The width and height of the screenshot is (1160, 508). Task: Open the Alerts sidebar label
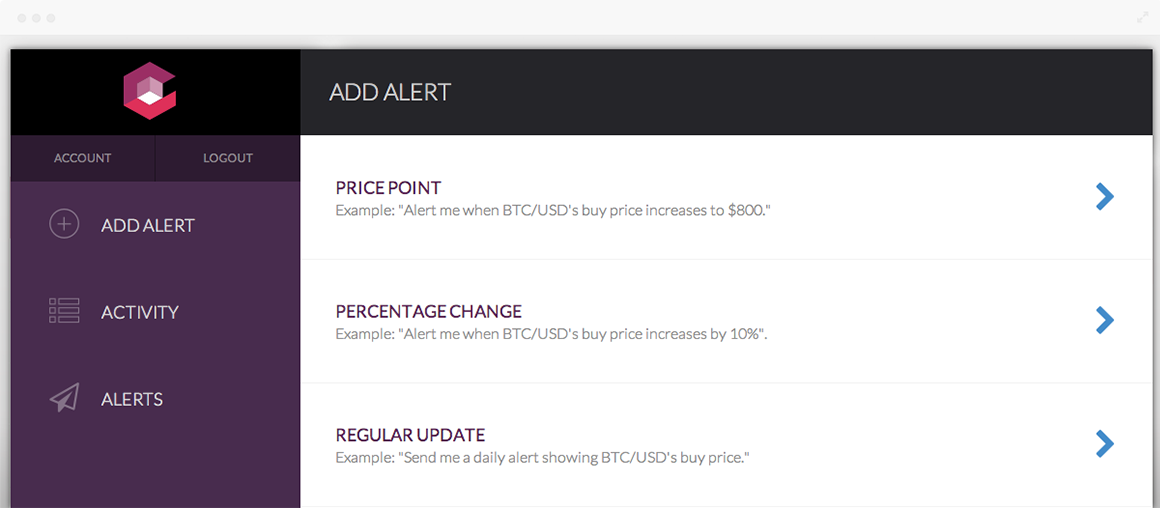click(x=132, y=399)
